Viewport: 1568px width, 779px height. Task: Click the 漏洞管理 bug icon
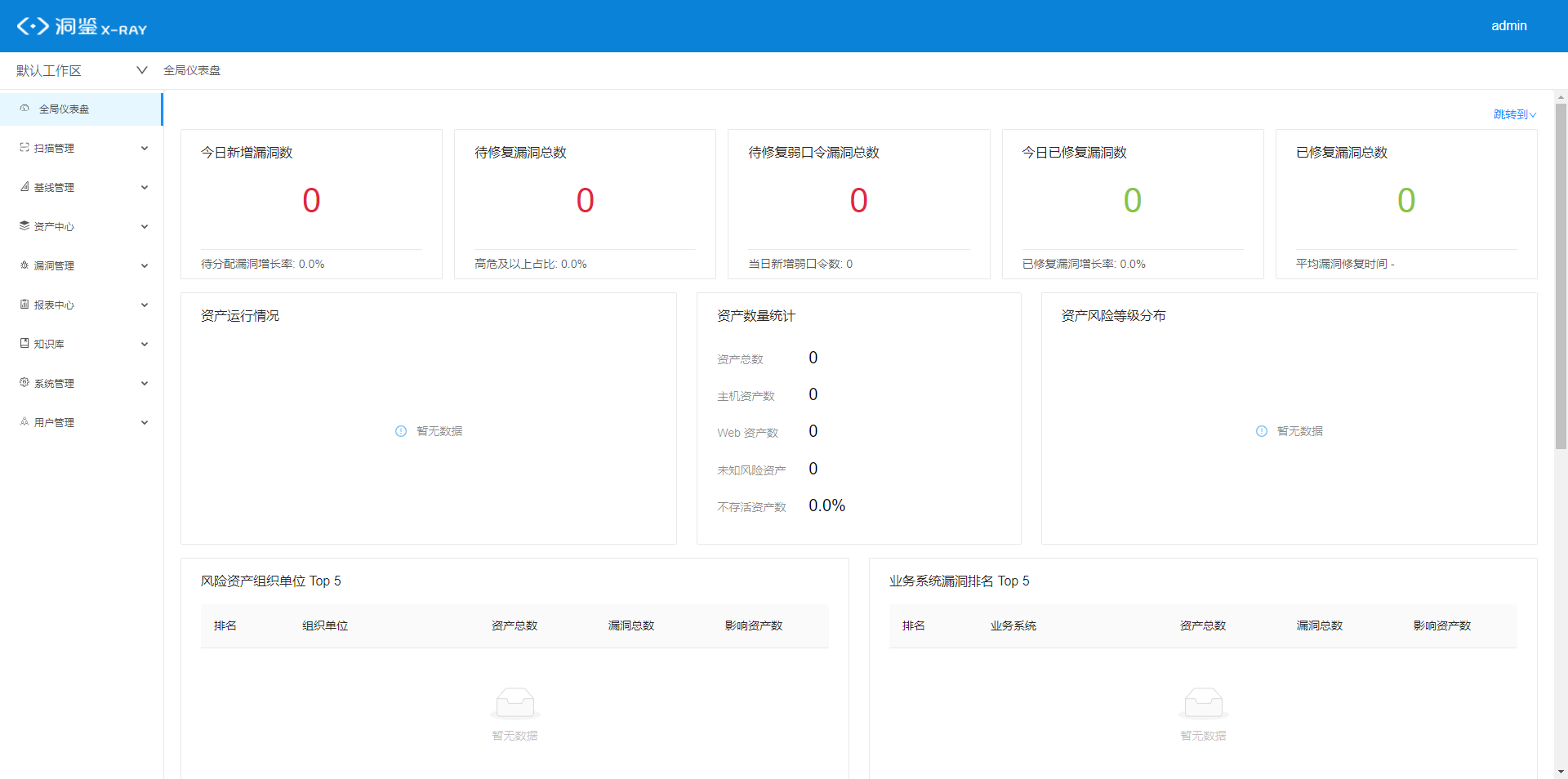[x=24, y=265]
